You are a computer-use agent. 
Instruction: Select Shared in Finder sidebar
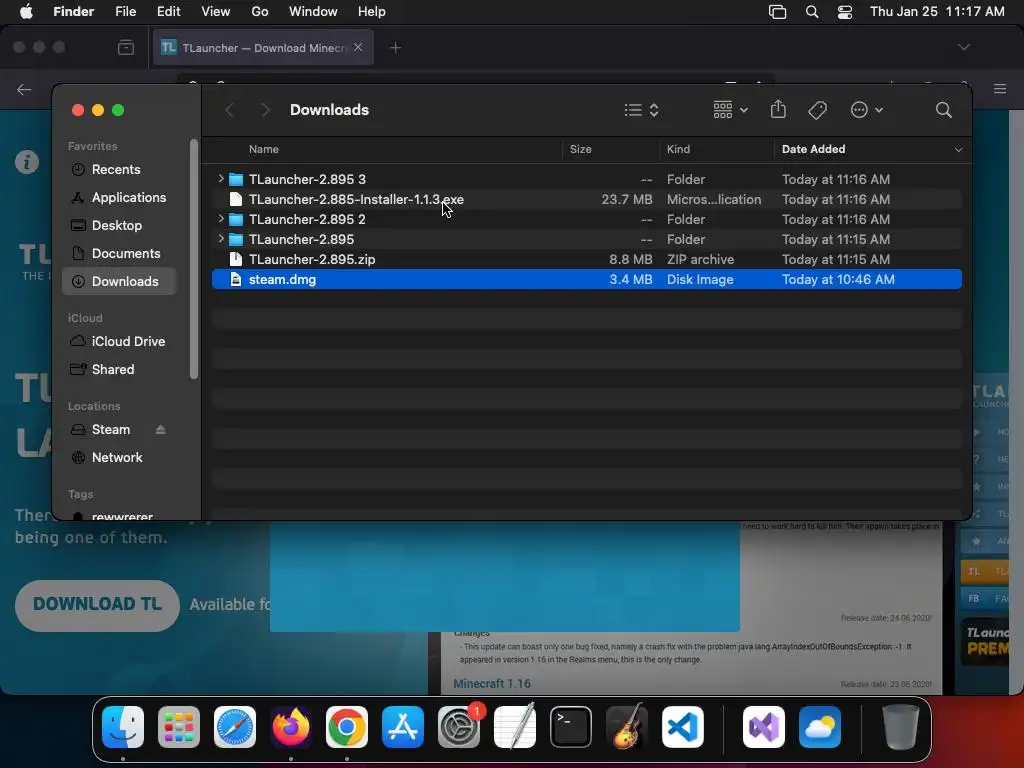pyautogui.click(x=120, y=370)
